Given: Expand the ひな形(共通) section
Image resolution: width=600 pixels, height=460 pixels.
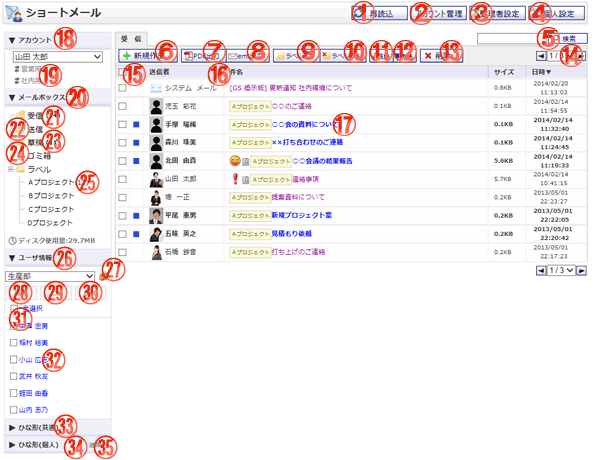Looking at the screenshot, I should pyautogui.click(x=40, y=426).
